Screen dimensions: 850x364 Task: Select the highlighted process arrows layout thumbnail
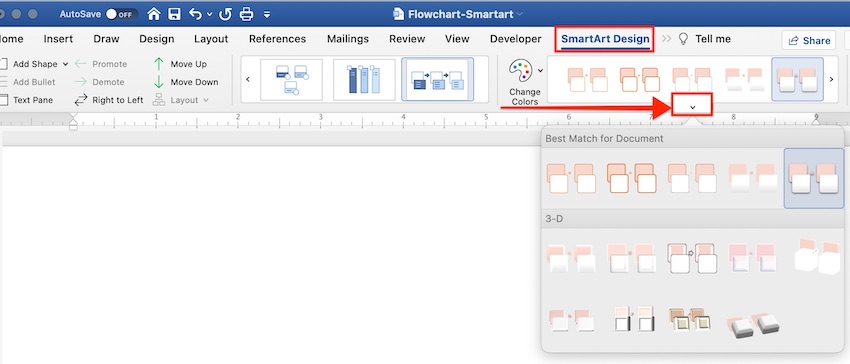[437, 80]
